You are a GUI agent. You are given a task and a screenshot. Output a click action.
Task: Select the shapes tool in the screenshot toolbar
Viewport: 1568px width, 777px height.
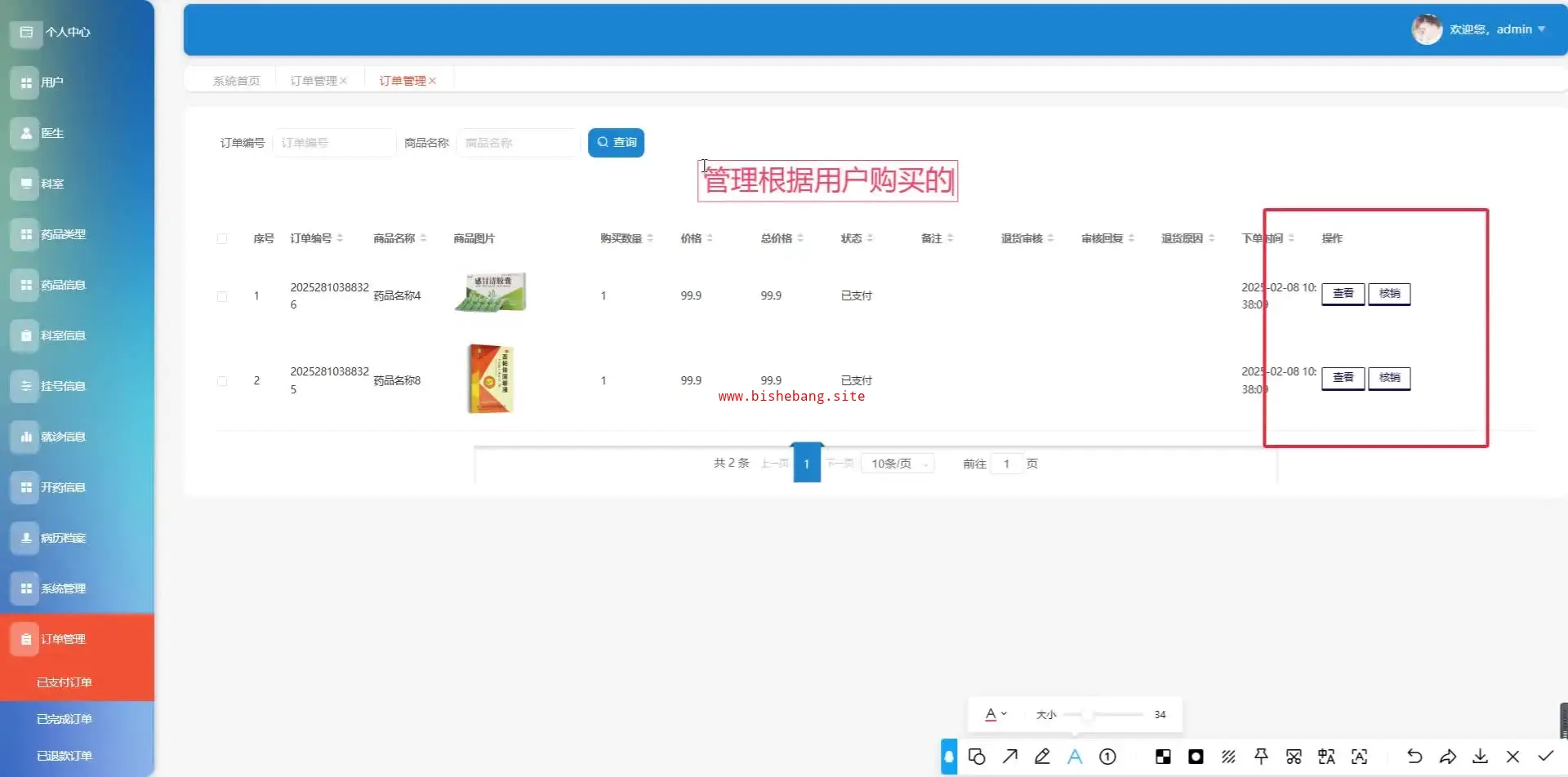pyautogui.click(x=977, y=757)
